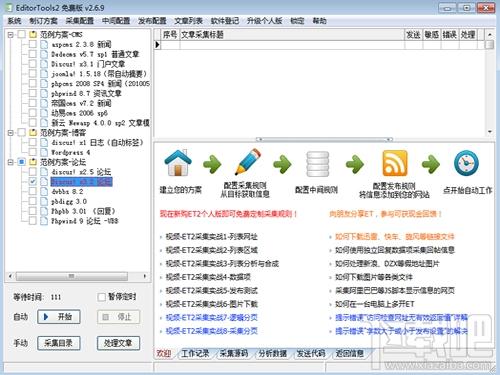The height and width of the screenshot is (375, 500).
Task: Open the 系统 menu
Action: [14, 21]
